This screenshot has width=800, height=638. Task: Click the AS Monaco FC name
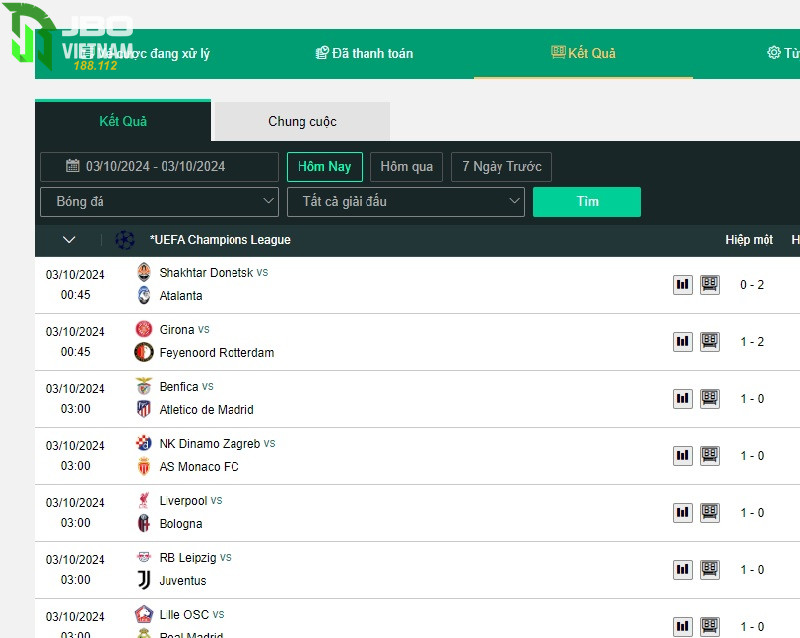click(199, 467)
